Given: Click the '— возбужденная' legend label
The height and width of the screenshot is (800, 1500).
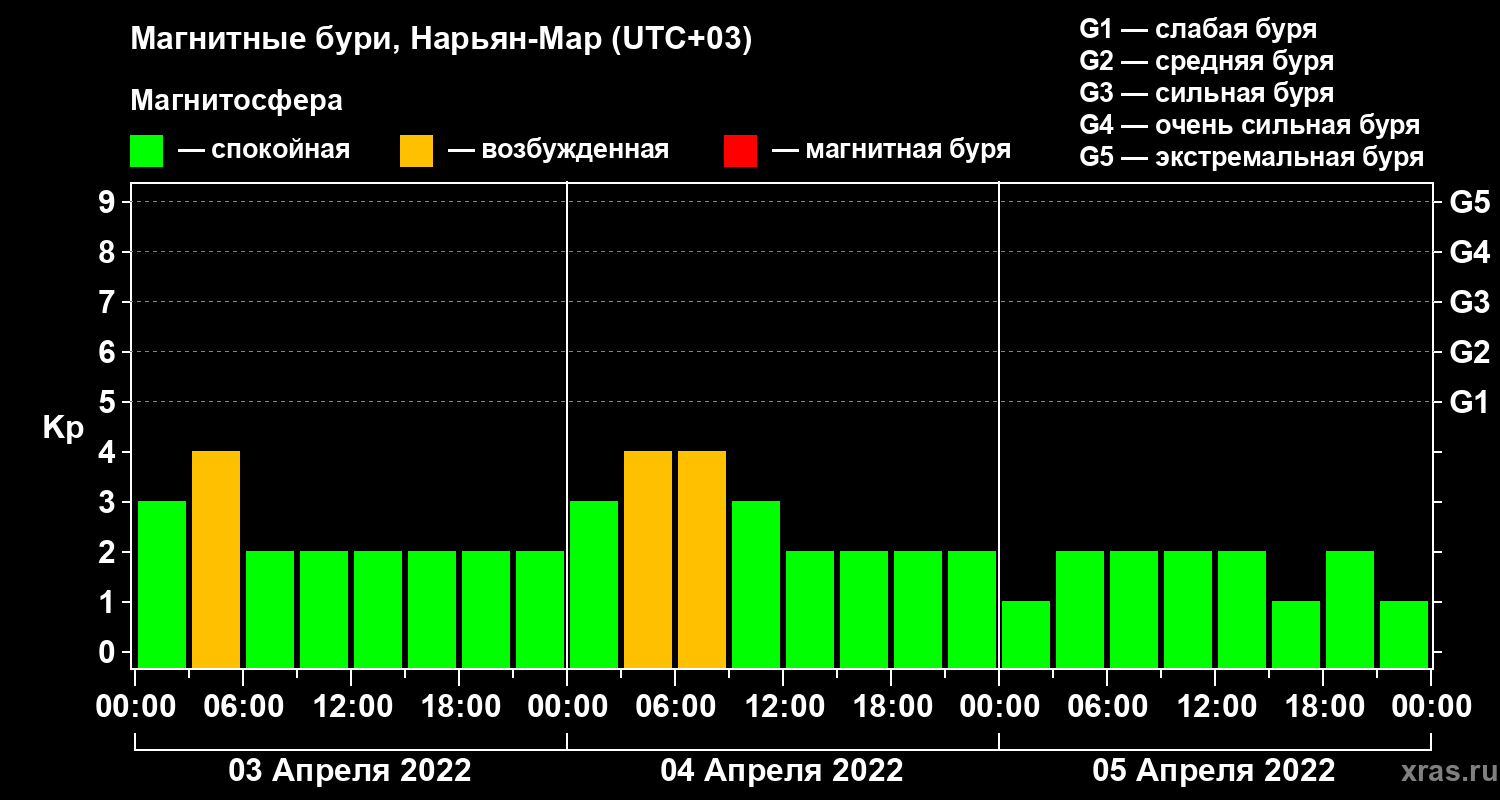Looking at the screenshot, I should [558, 150].
